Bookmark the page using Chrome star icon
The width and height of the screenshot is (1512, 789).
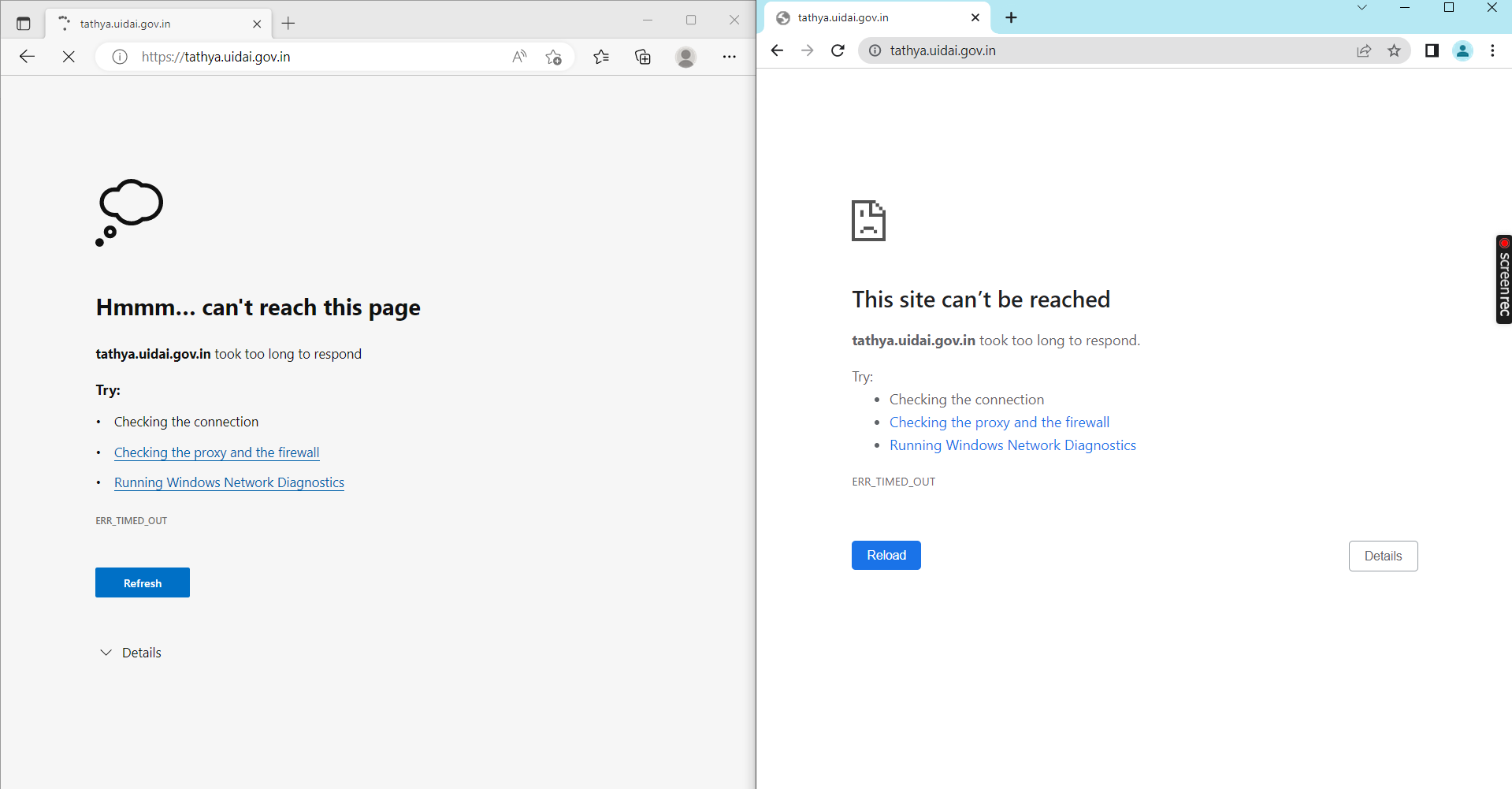tap(1395, 50)
